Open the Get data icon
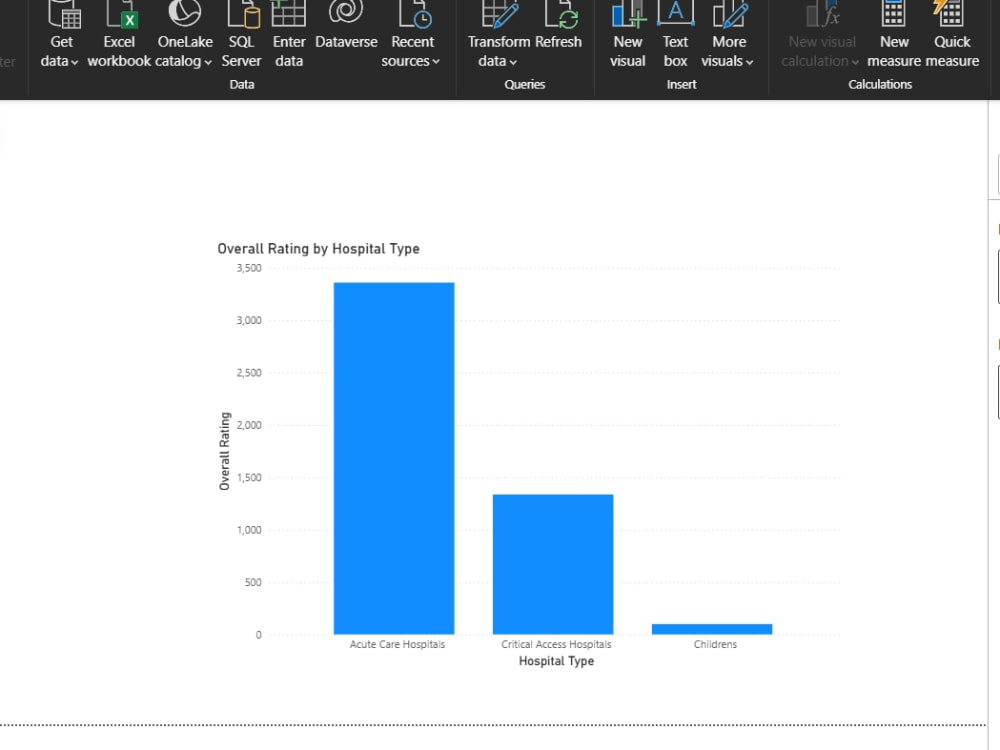 click(x=64, y=13)
